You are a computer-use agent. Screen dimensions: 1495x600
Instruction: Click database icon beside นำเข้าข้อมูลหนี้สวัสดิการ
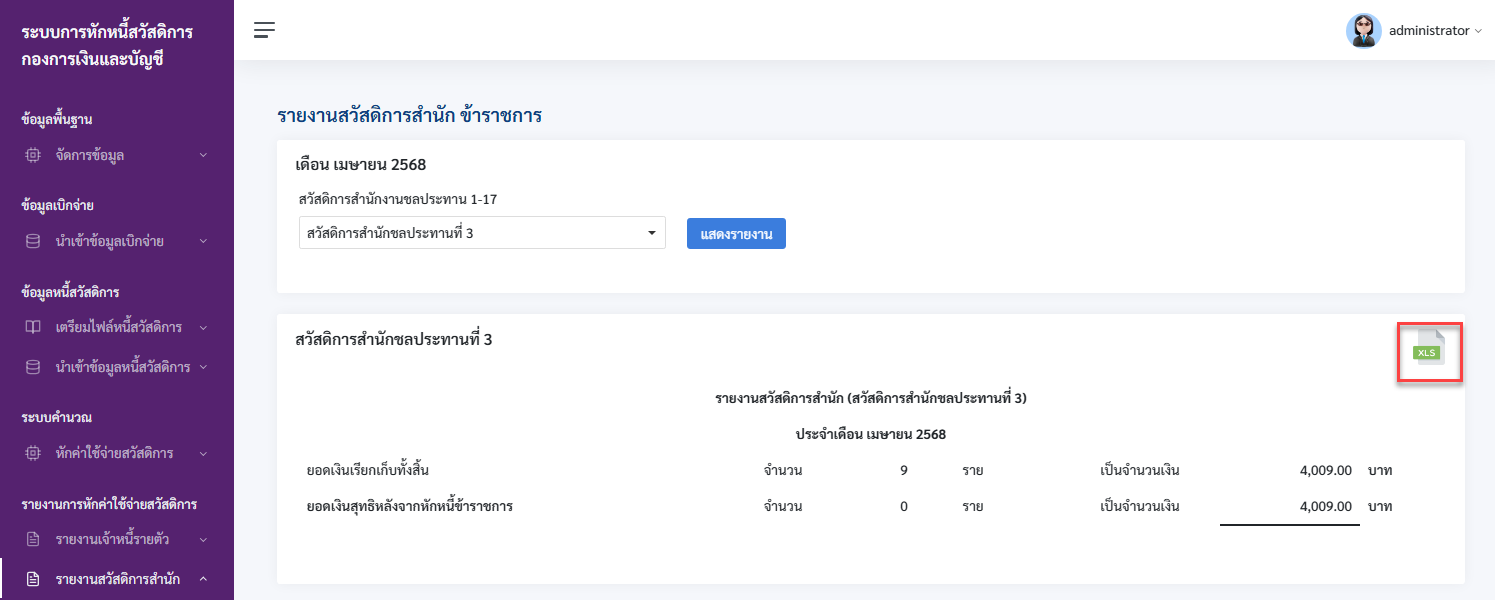(33, 367)
